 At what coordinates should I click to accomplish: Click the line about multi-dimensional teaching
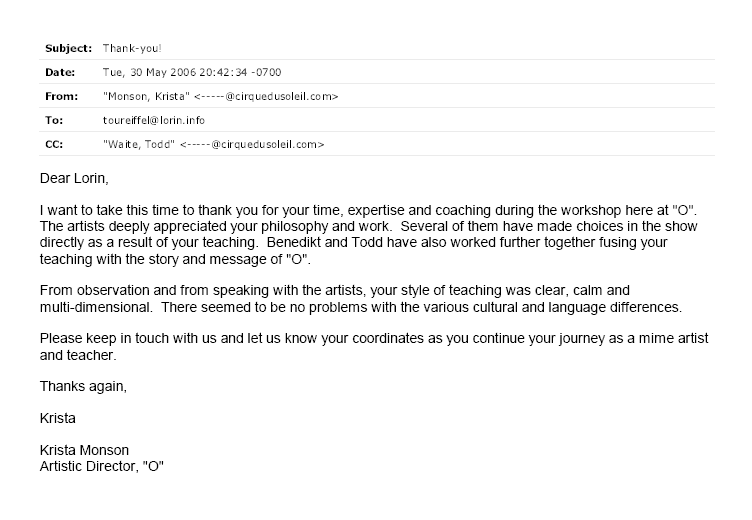361,307
